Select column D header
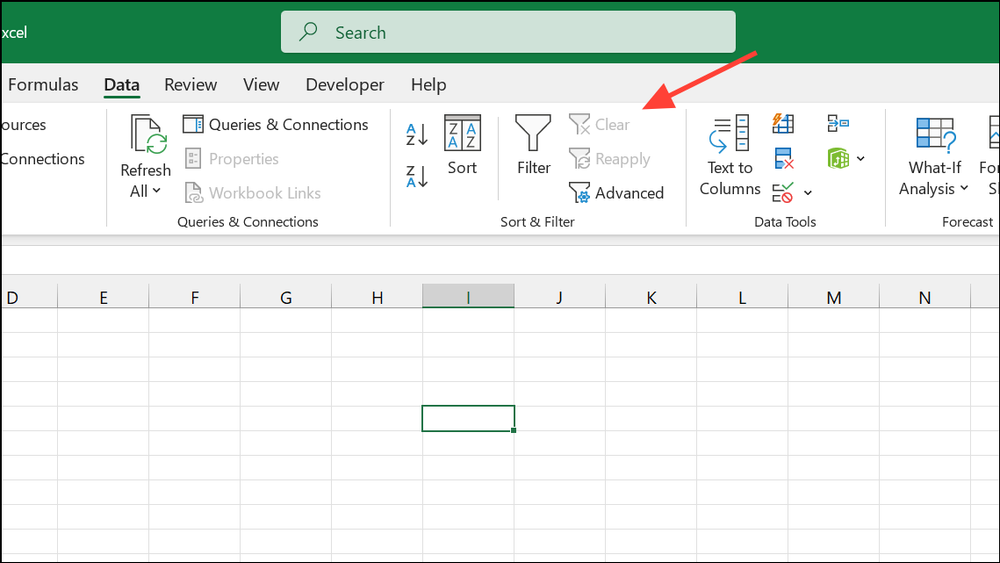1000x563 pixels. [x=29, y=297]
